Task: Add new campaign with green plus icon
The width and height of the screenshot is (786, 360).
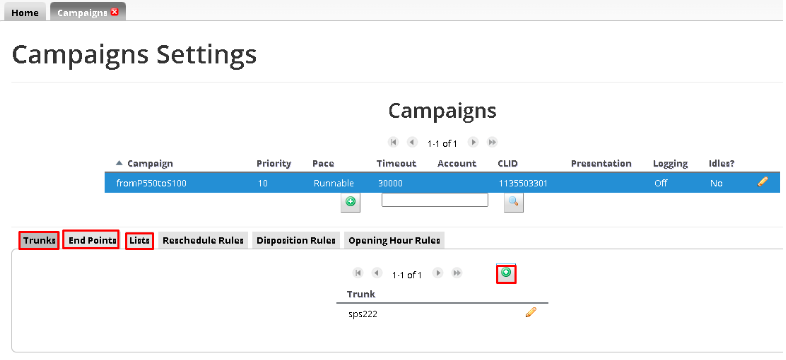Action: coord(351,202)
